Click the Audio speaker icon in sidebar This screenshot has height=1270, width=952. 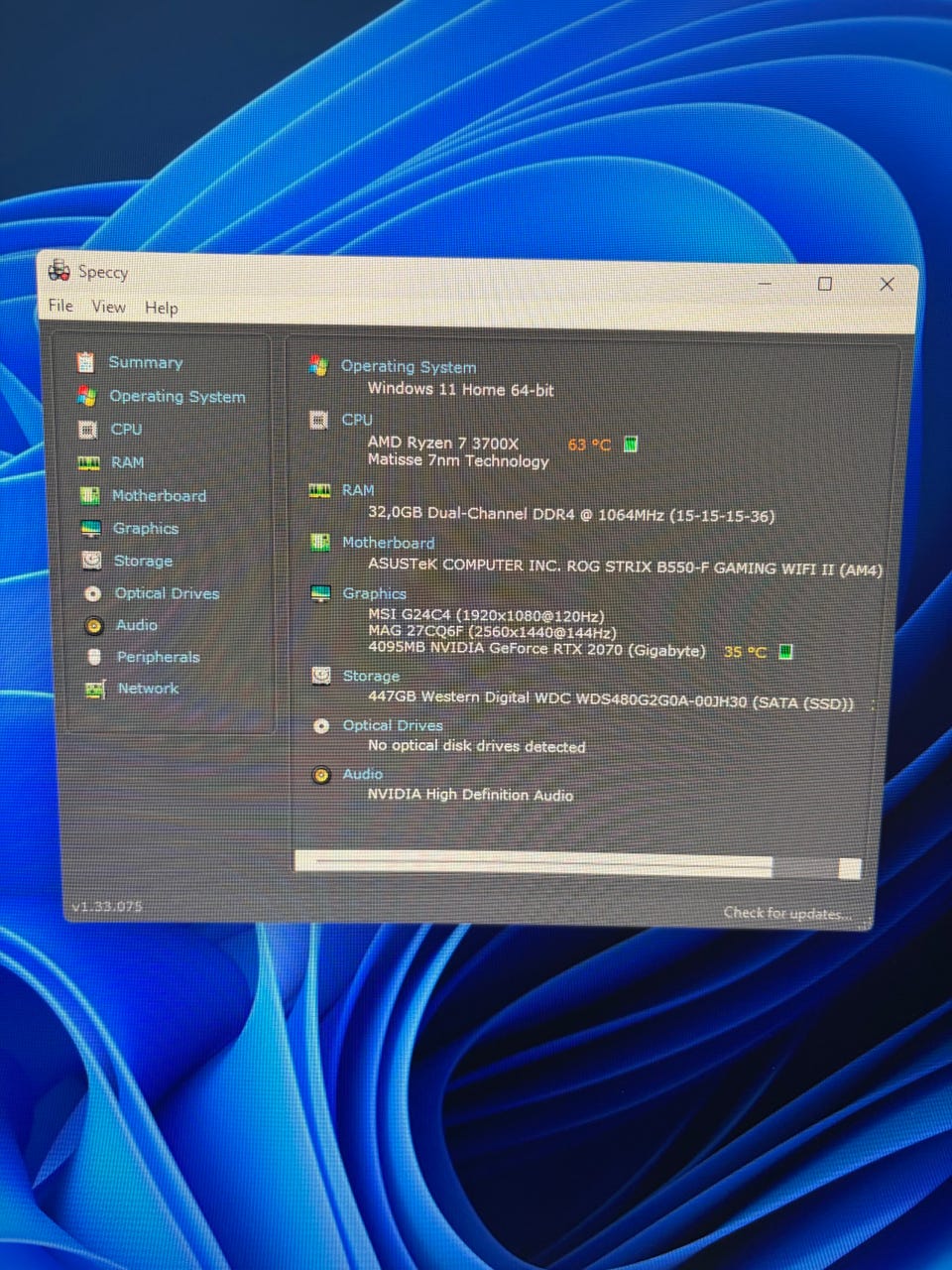tap(94, 625)
